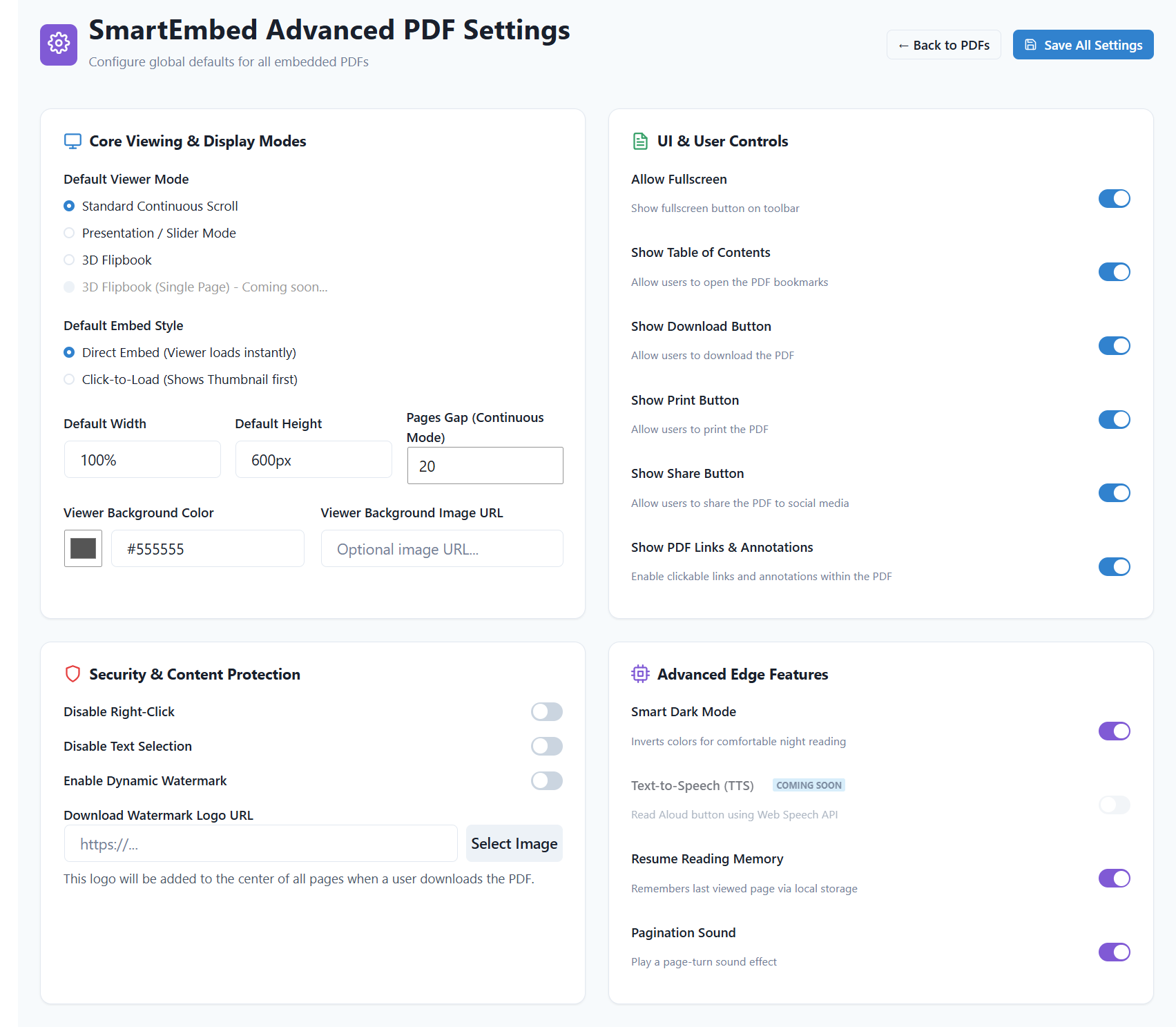Viewport: 1176px width, 1027px height.
Task: Click the Select Image button
Action: [514, 843]
